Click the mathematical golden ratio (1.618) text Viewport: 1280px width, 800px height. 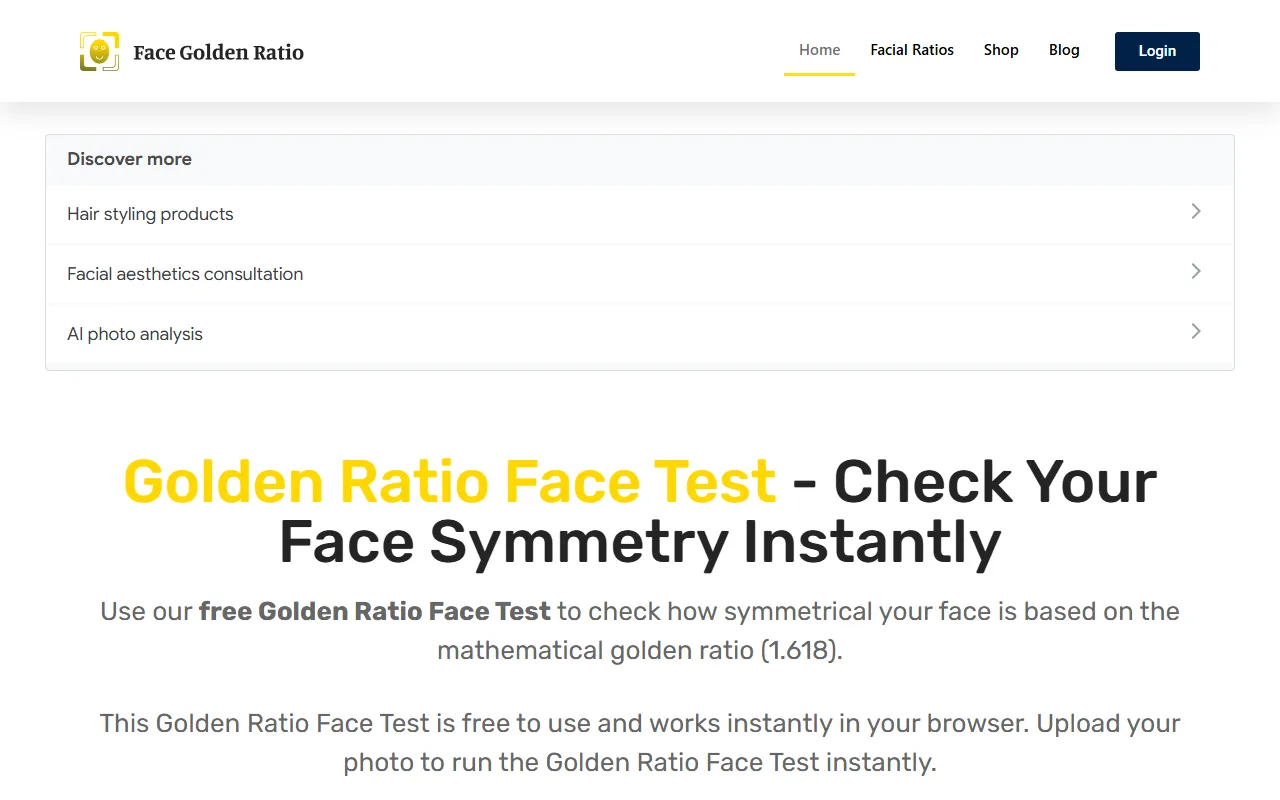pyautogui.click(x=639, y=650)
